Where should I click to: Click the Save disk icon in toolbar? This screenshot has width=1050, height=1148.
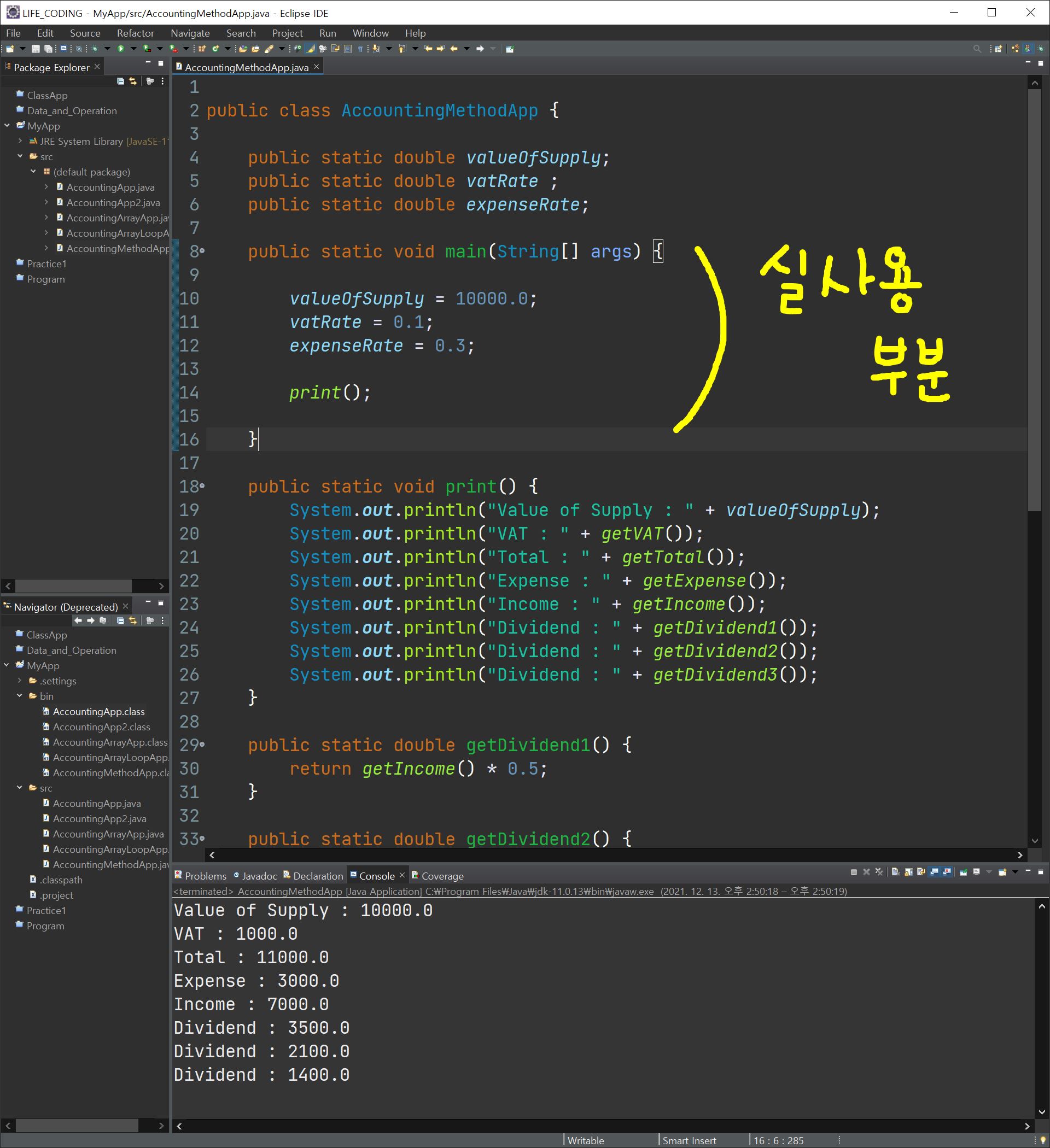point(36,49)
